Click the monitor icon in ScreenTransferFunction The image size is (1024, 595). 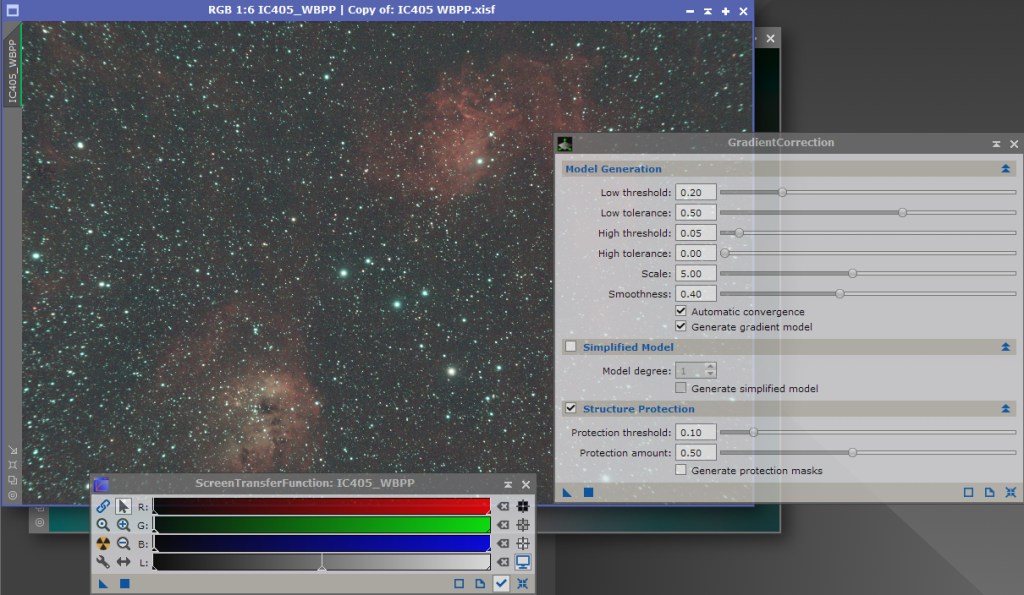pos(522,562)
